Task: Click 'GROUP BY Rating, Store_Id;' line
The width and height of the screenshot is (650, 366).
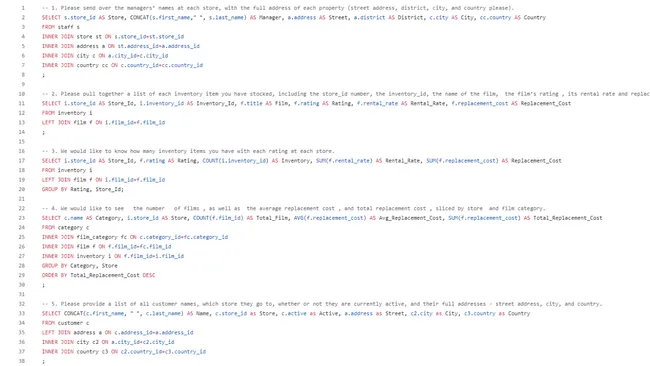Action: click(x=82, y=189)
